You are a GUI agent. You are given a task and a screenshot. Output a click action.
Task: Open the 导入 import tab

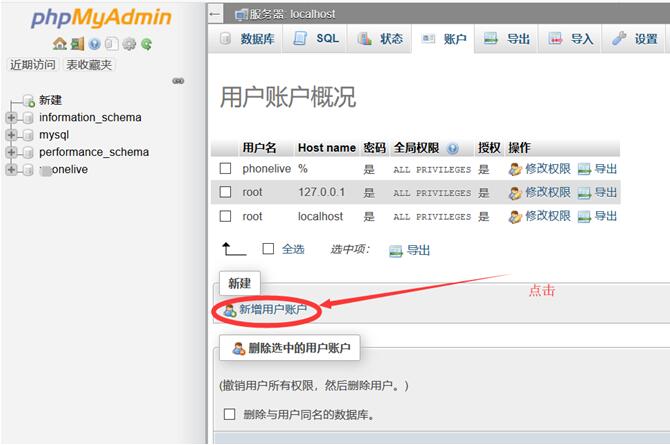coord(570,39)
